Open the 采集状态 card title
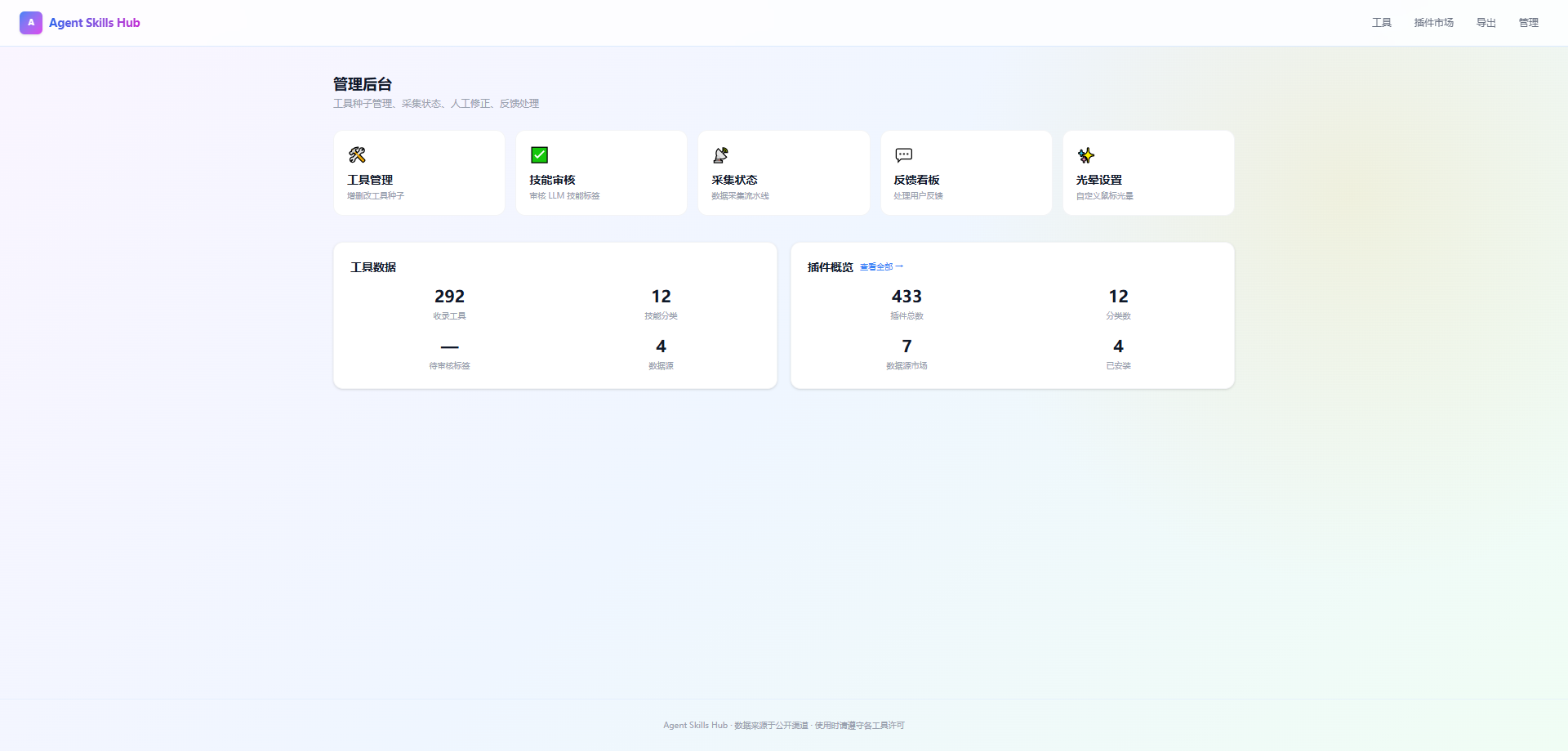The height and width of the screenshot is (751, 1568). [x=734, y=180]
